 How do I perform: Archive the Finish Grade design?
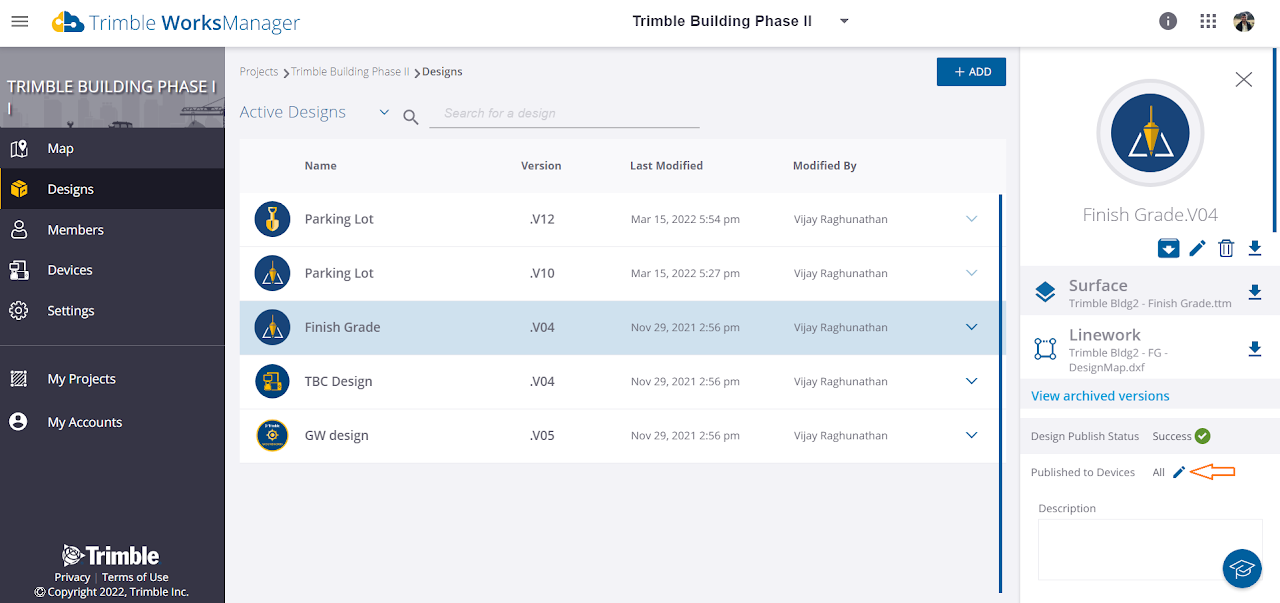click(x=1168, y=248)
